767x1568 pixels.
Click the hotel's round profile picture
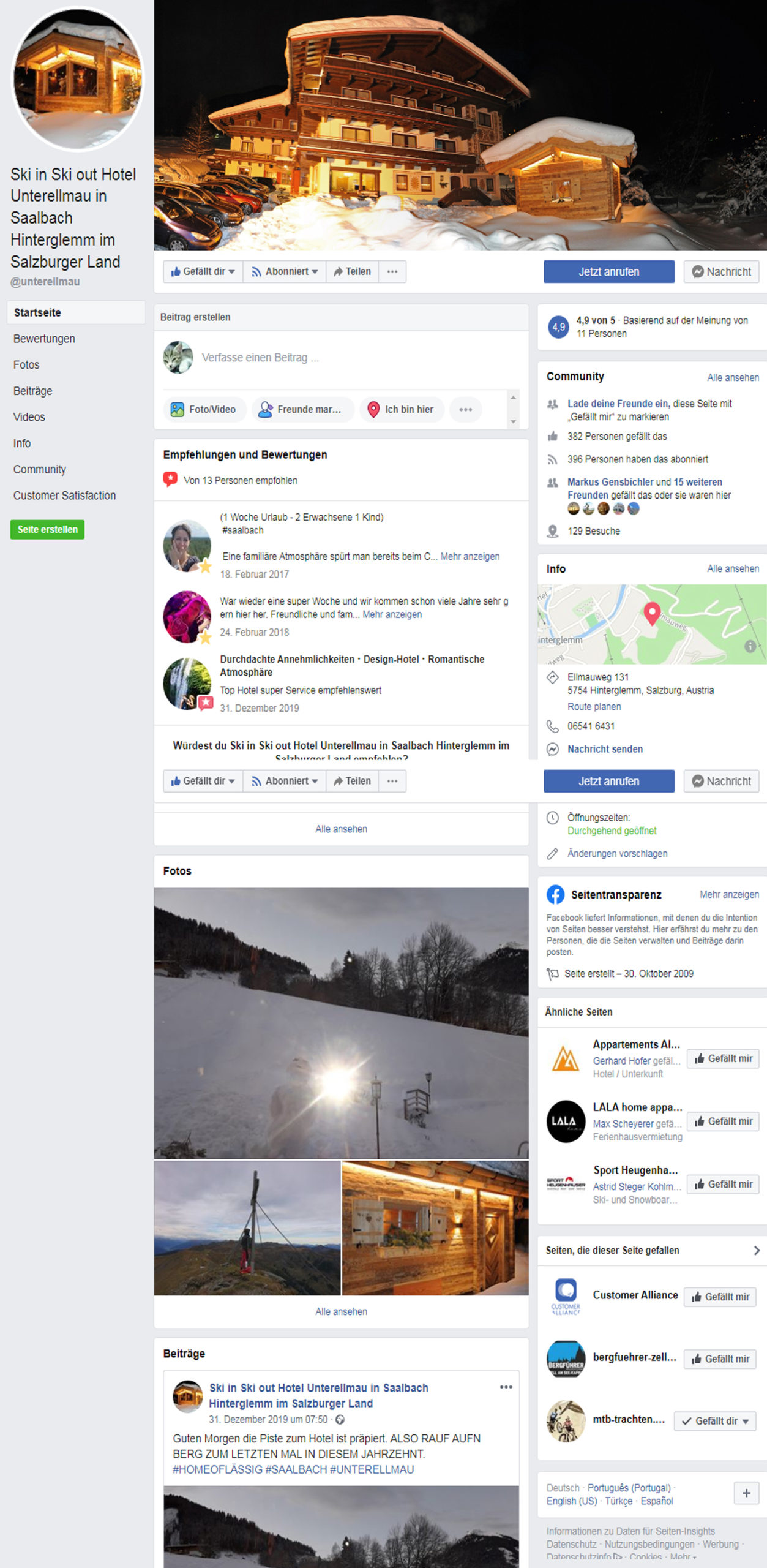click(x=77, y=78)
